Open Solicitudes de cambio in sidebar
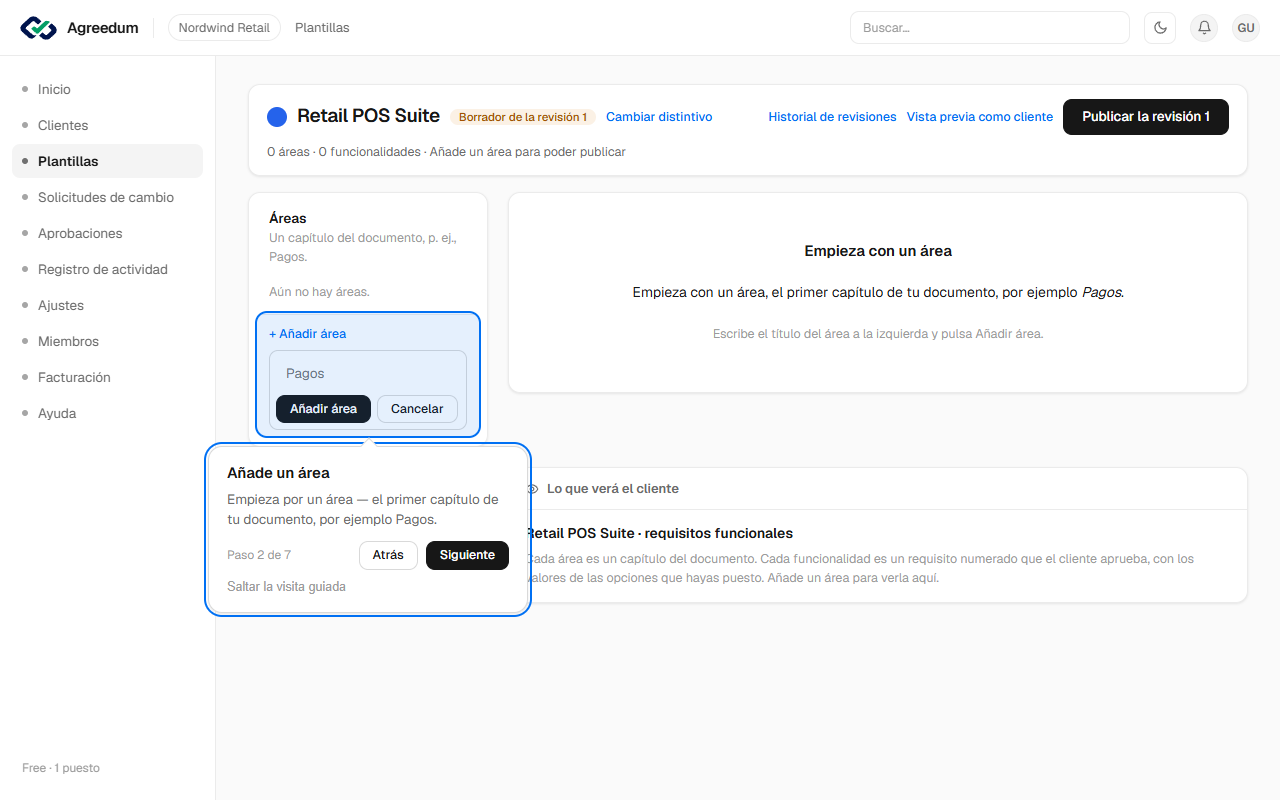Viewport: 1280px width, 800px height. click(x=107, y=197)
